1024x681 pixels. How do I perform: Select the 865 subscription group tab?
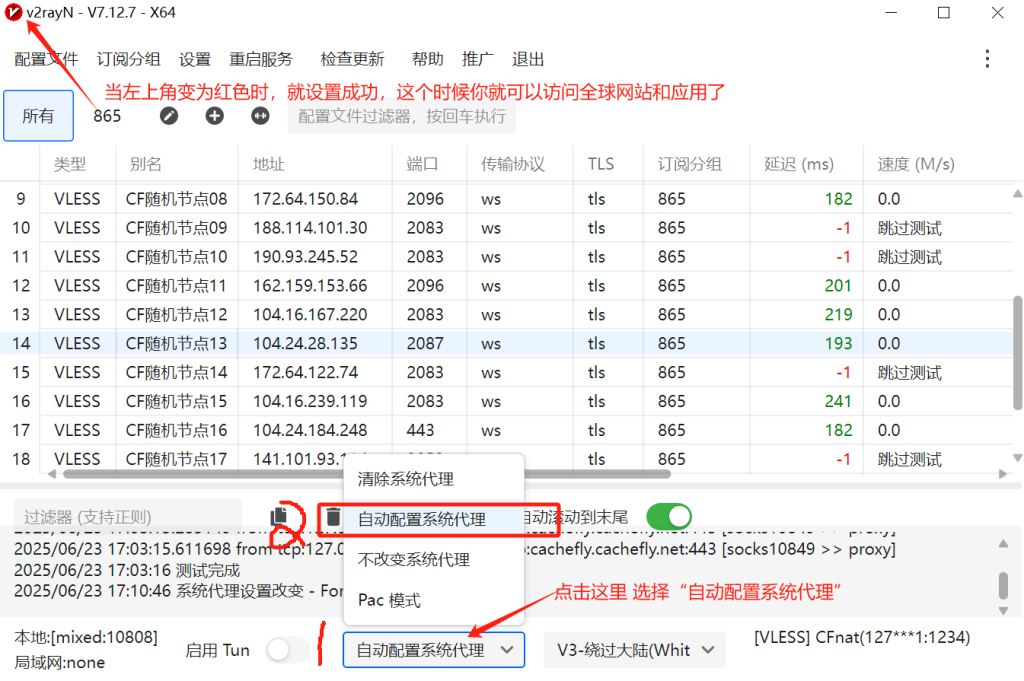click(107, 116)
